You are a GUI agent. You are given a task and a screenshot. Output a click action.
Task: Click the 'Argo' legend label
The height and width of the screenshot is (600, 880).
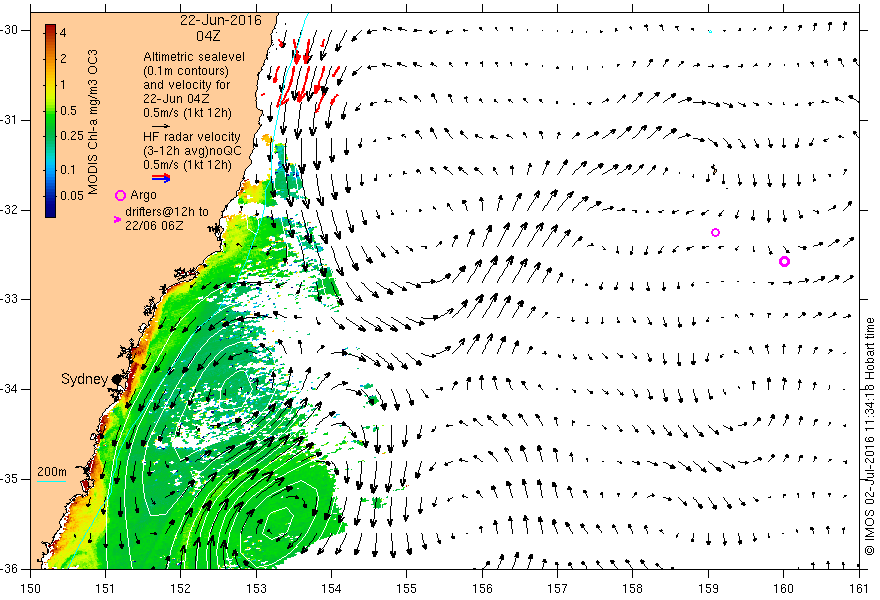(144, 195)
